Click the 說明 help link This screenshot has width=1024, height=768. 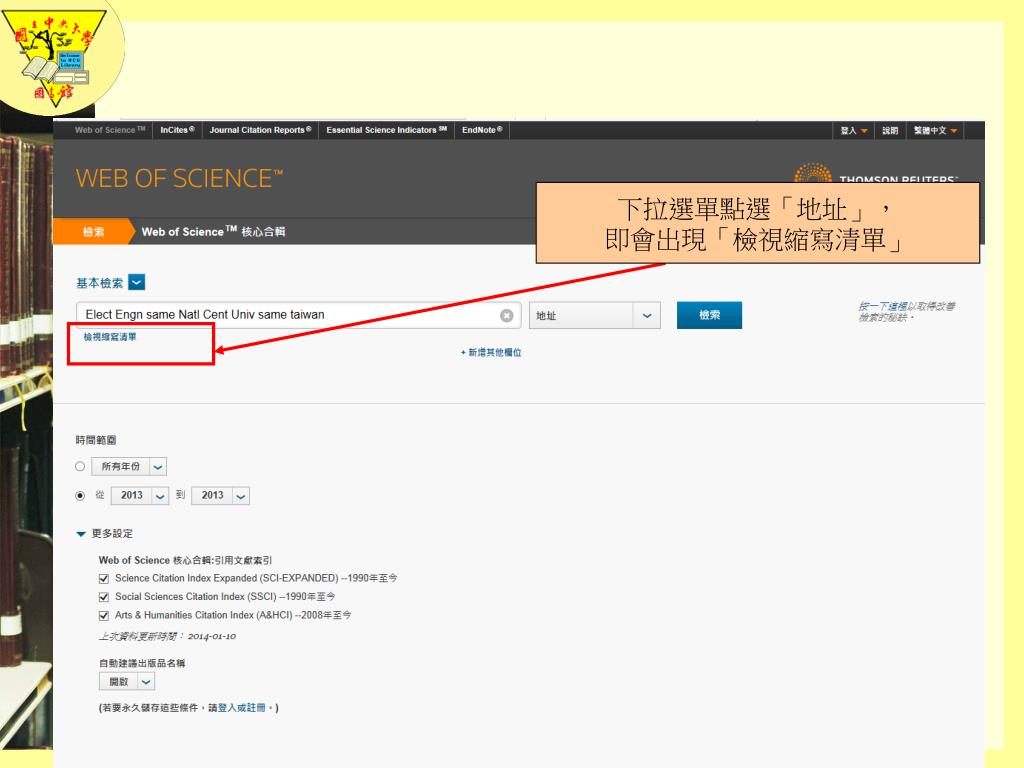(890, 131)
